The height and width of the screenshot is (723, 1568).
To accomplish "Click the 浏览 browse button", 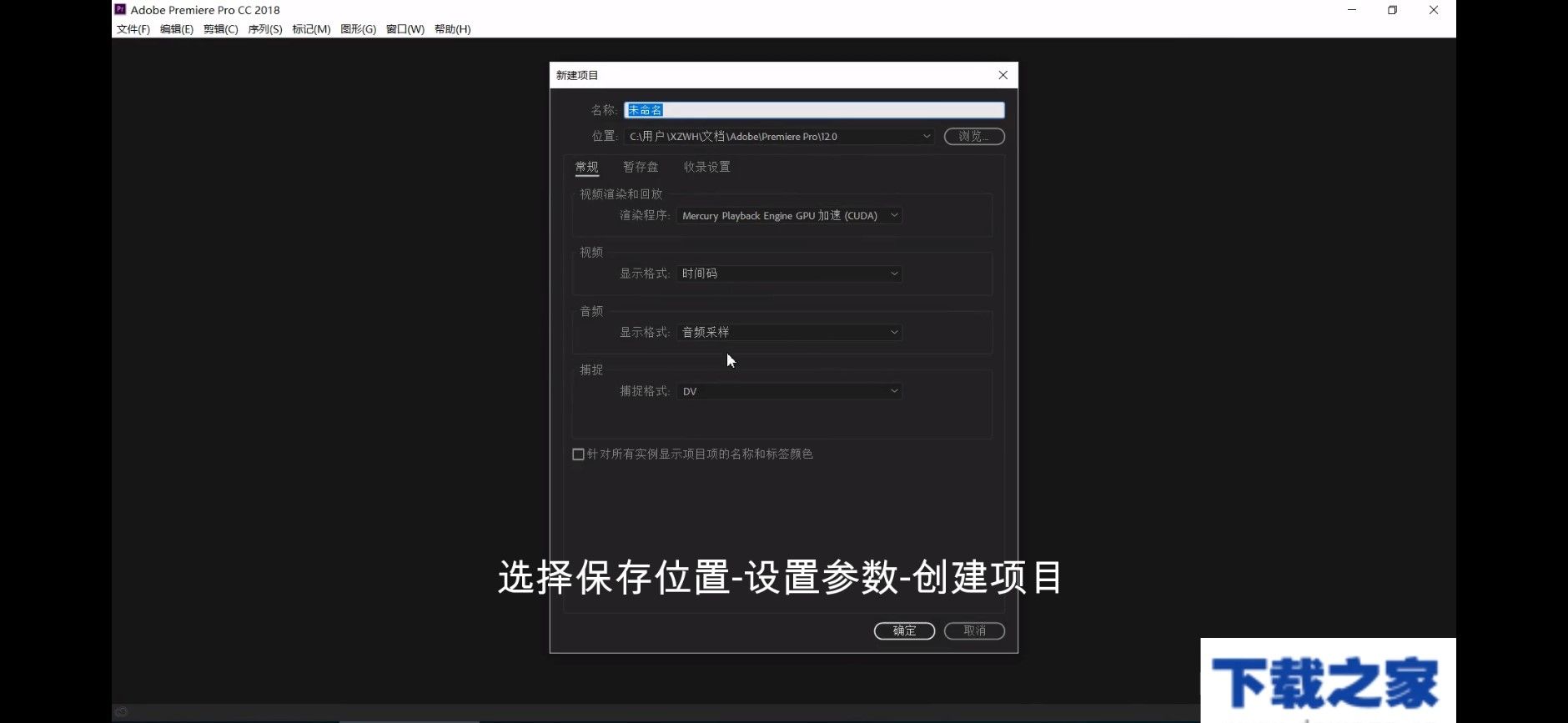I will tap(973, 136).
